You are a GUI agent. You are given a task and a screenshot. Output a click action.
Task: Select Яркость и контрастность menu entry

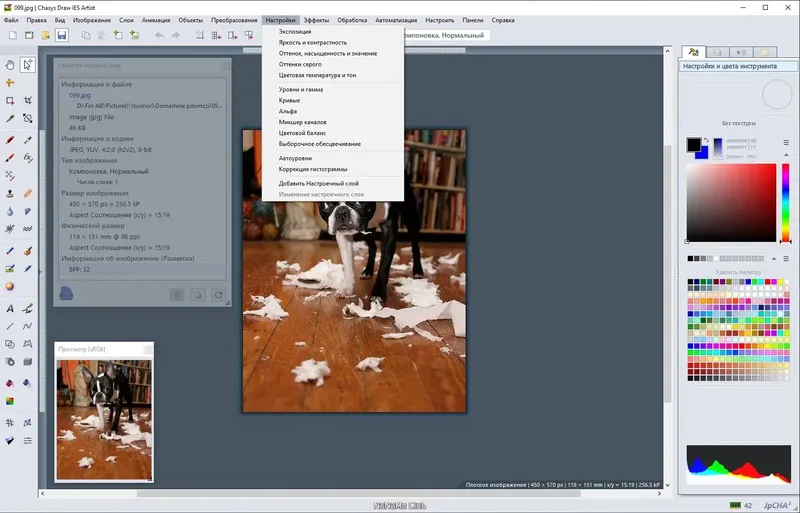pos(313,42)
